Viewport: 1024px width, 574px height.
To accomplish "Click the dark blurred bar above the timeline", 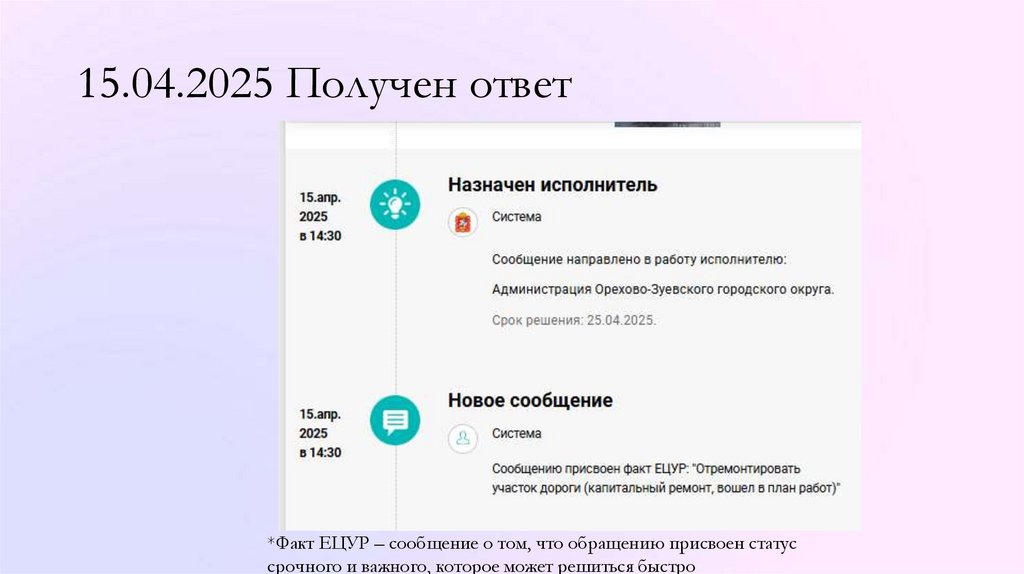I will (x=667, y=124).
